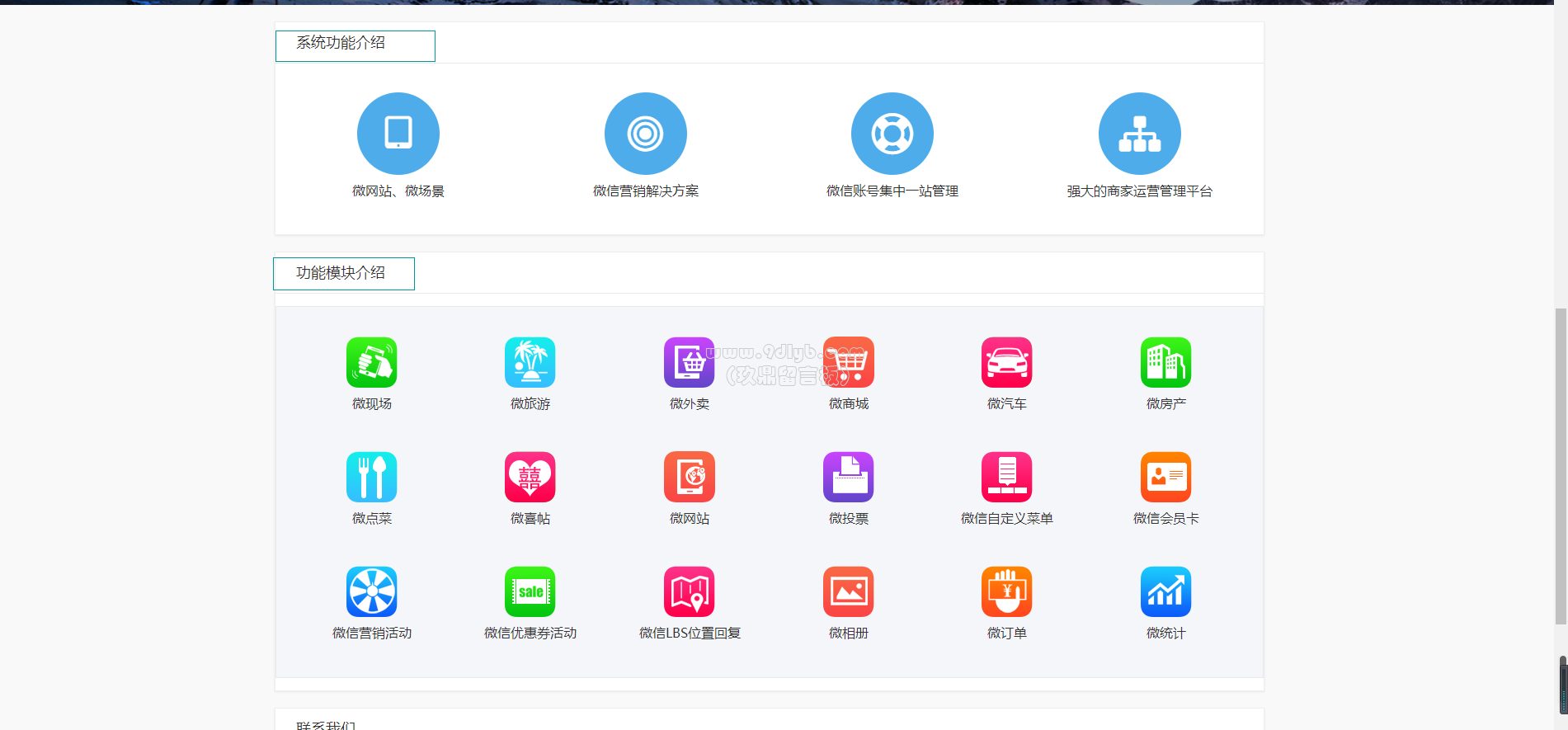Select the 微信优惠券活动 sale icon
1568x730 pixels.
click(530, 591)
